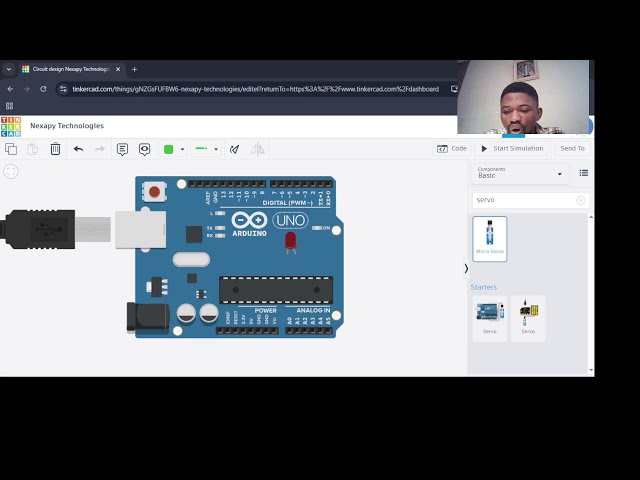640x480 pixels.
Task: Close the Circuit design browser tab
Action: click(x=118, y=69)
